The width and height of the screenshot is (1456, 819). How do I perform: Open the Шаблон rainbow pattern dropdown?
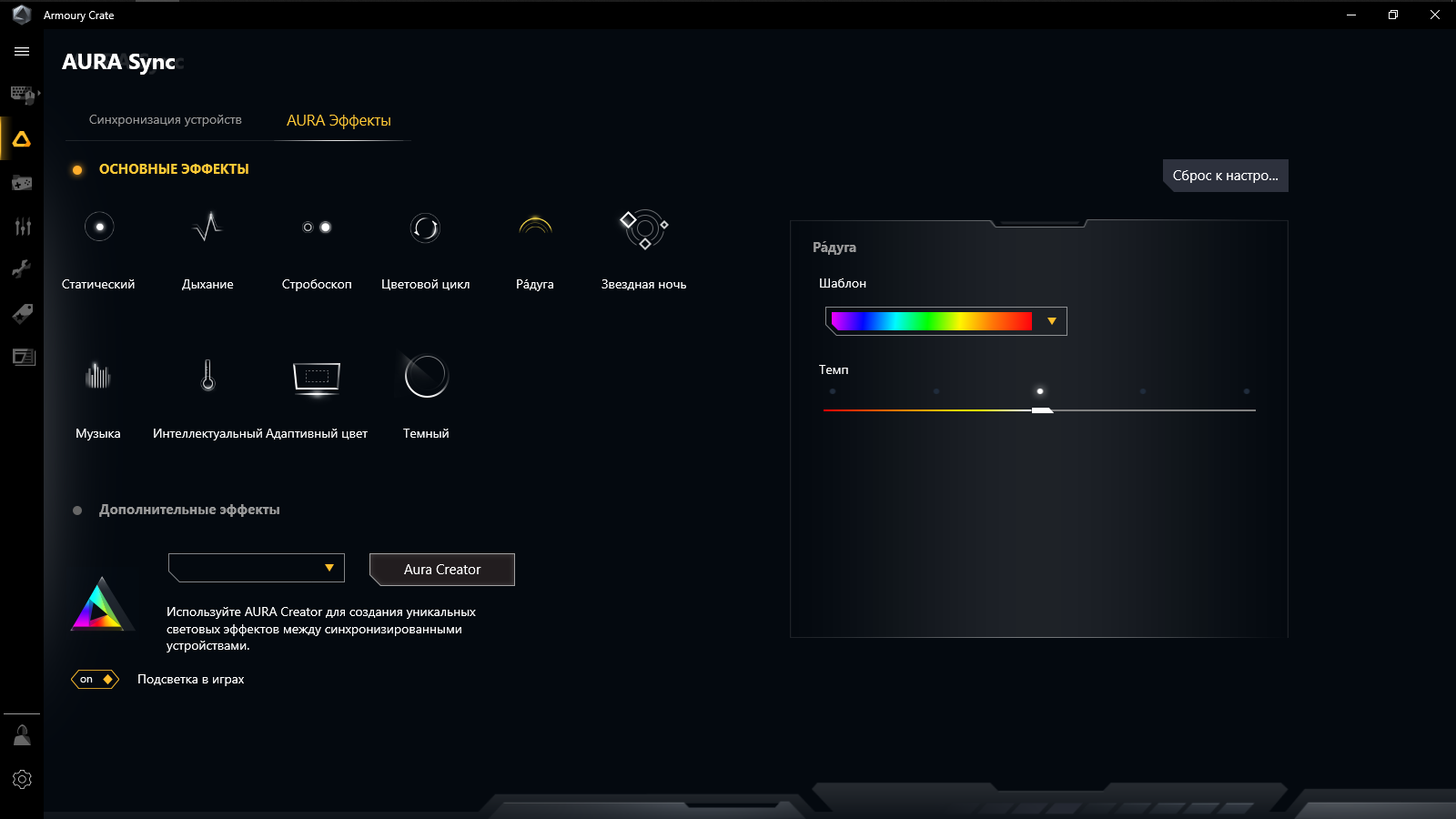coord(946,321)
